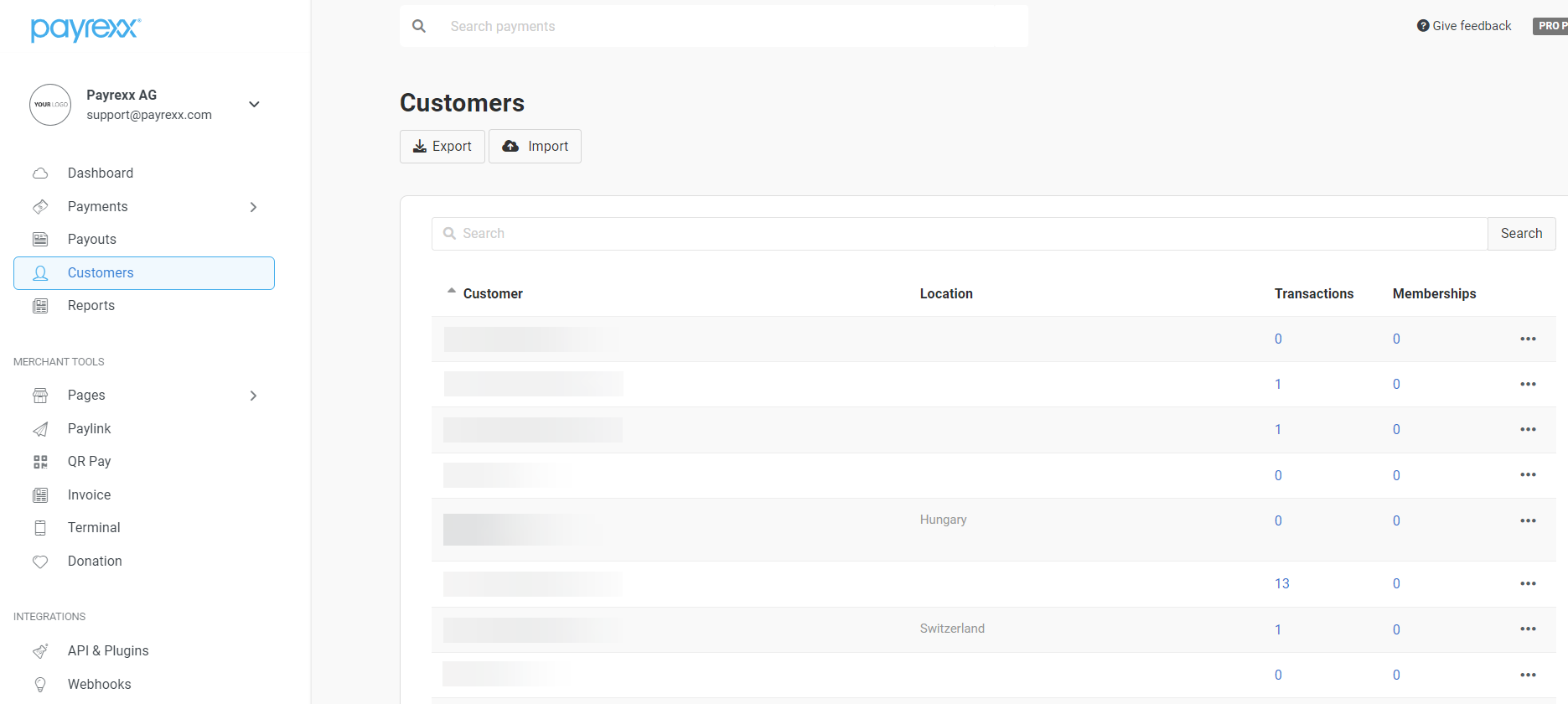This screenshot has width=1568, height=704.
Task: Open Pages under Merchant Tools
Action: coord(86,395)
